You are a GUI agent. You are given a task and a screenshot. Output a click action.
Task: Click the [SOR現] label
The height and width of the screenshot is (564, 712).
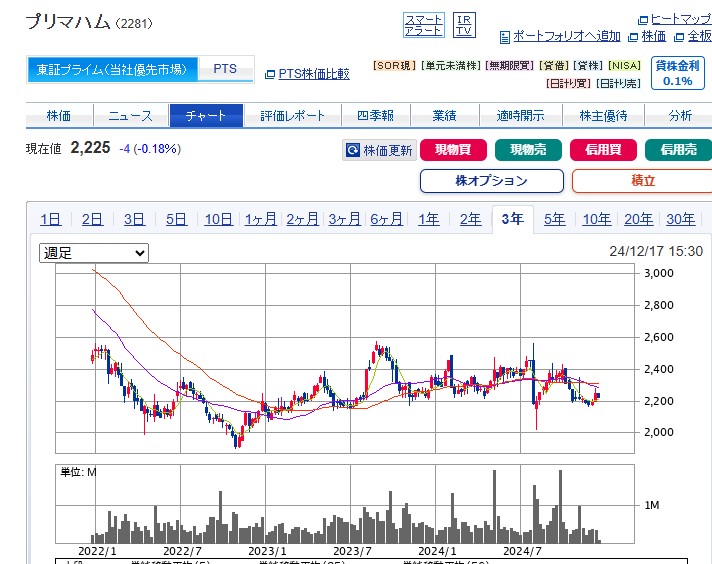click(394, 66)
